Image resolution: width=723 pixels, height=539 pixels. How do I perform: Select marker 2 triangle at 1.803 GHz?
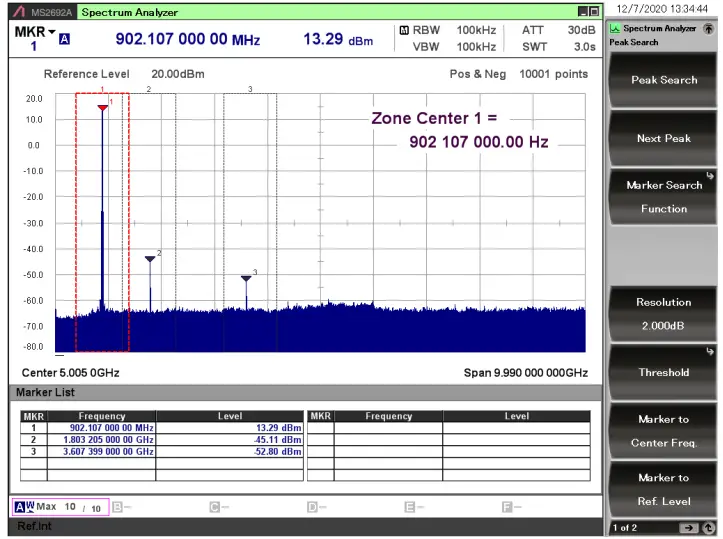150,259
